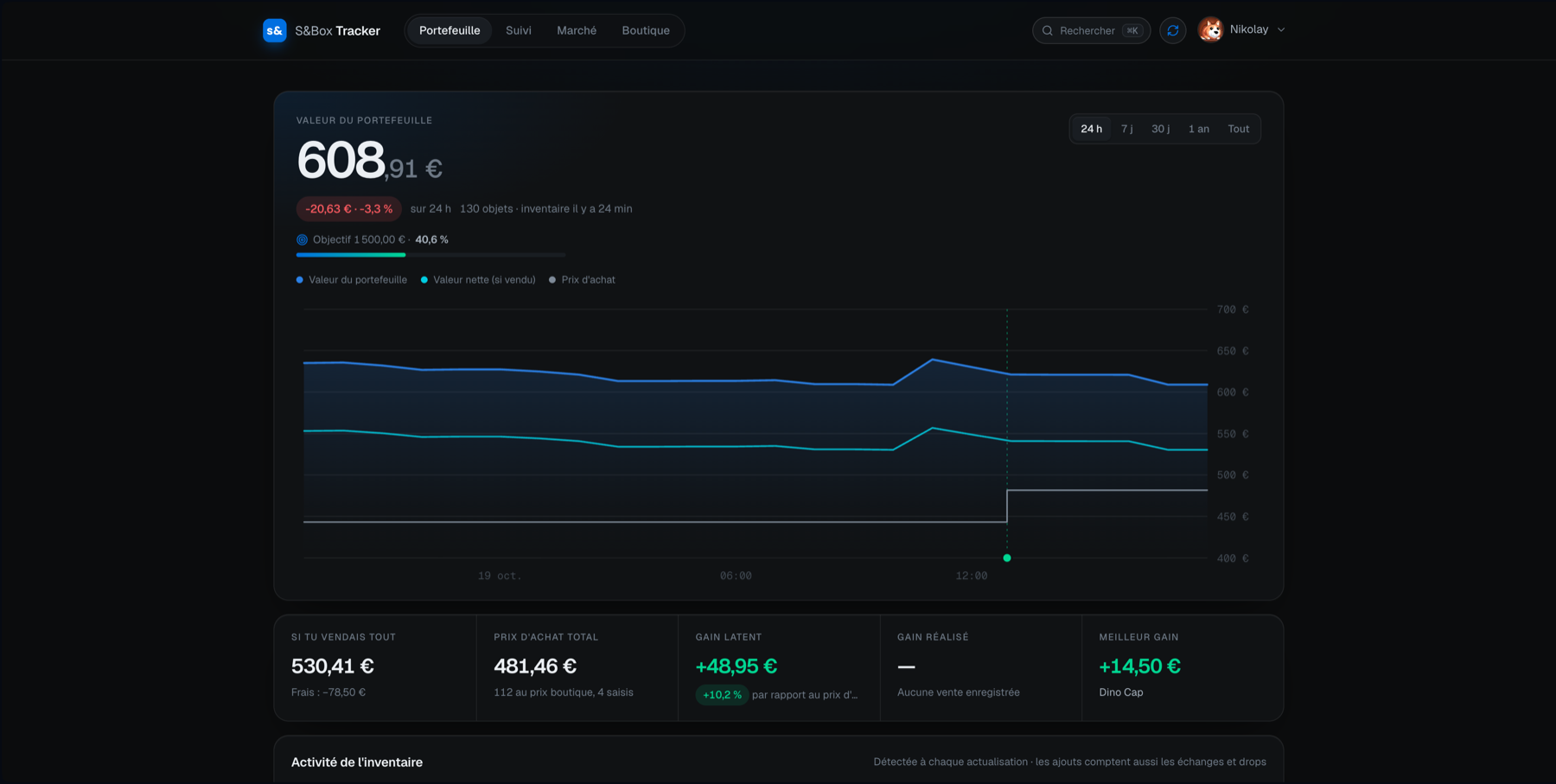Click the ⌘K shortcut badge
The width and height of the screenshot is (1556, 784).
pyautogui.click(x=1132, y=31)
